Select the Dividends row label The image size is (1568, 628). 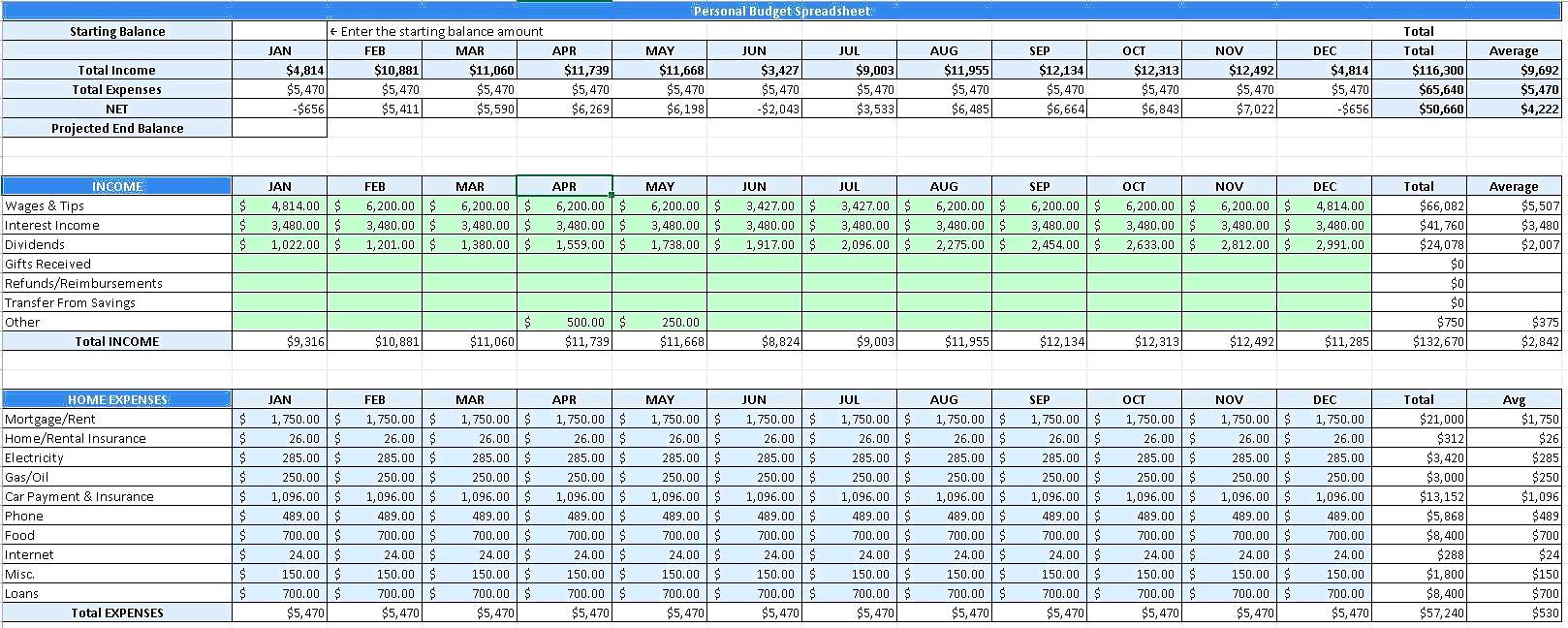[116, 244]
